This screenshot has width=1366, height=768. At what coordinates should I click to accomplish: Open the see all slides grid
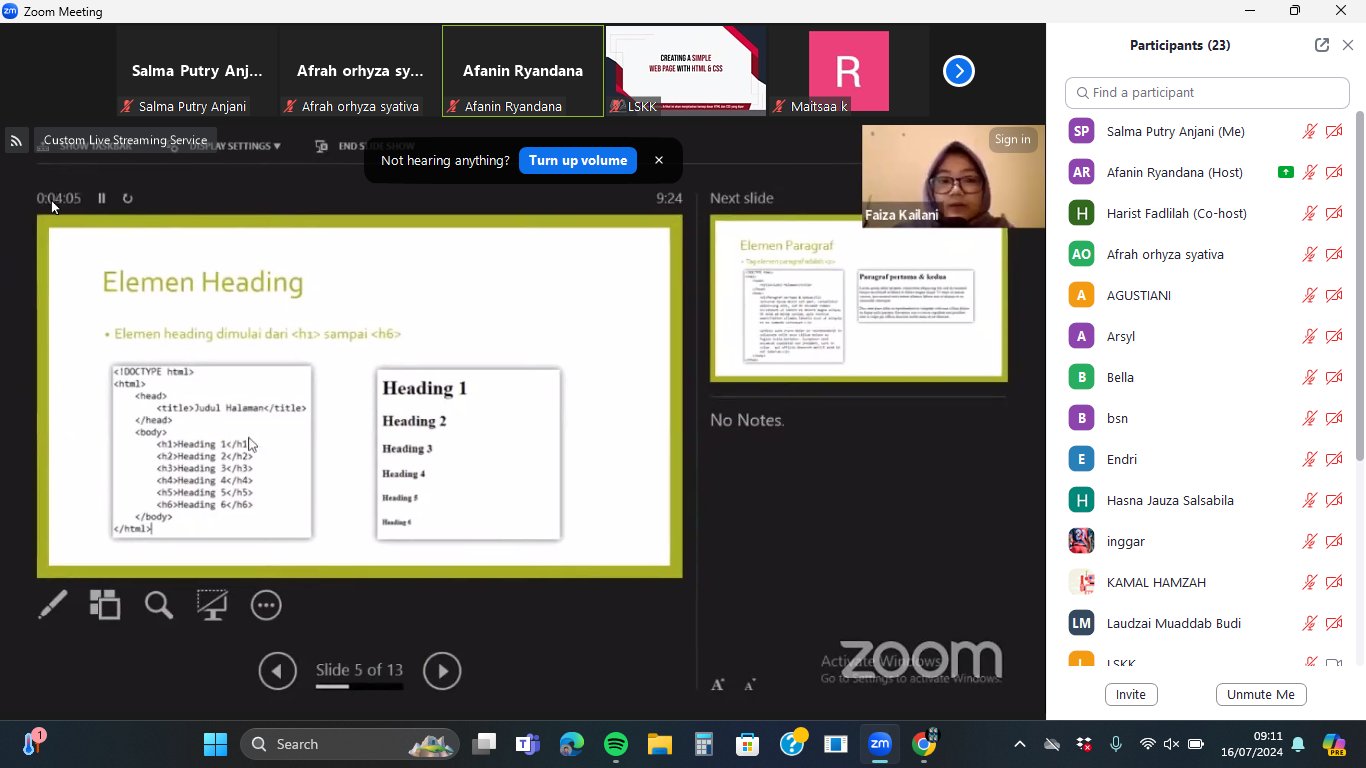click(105, 605)
